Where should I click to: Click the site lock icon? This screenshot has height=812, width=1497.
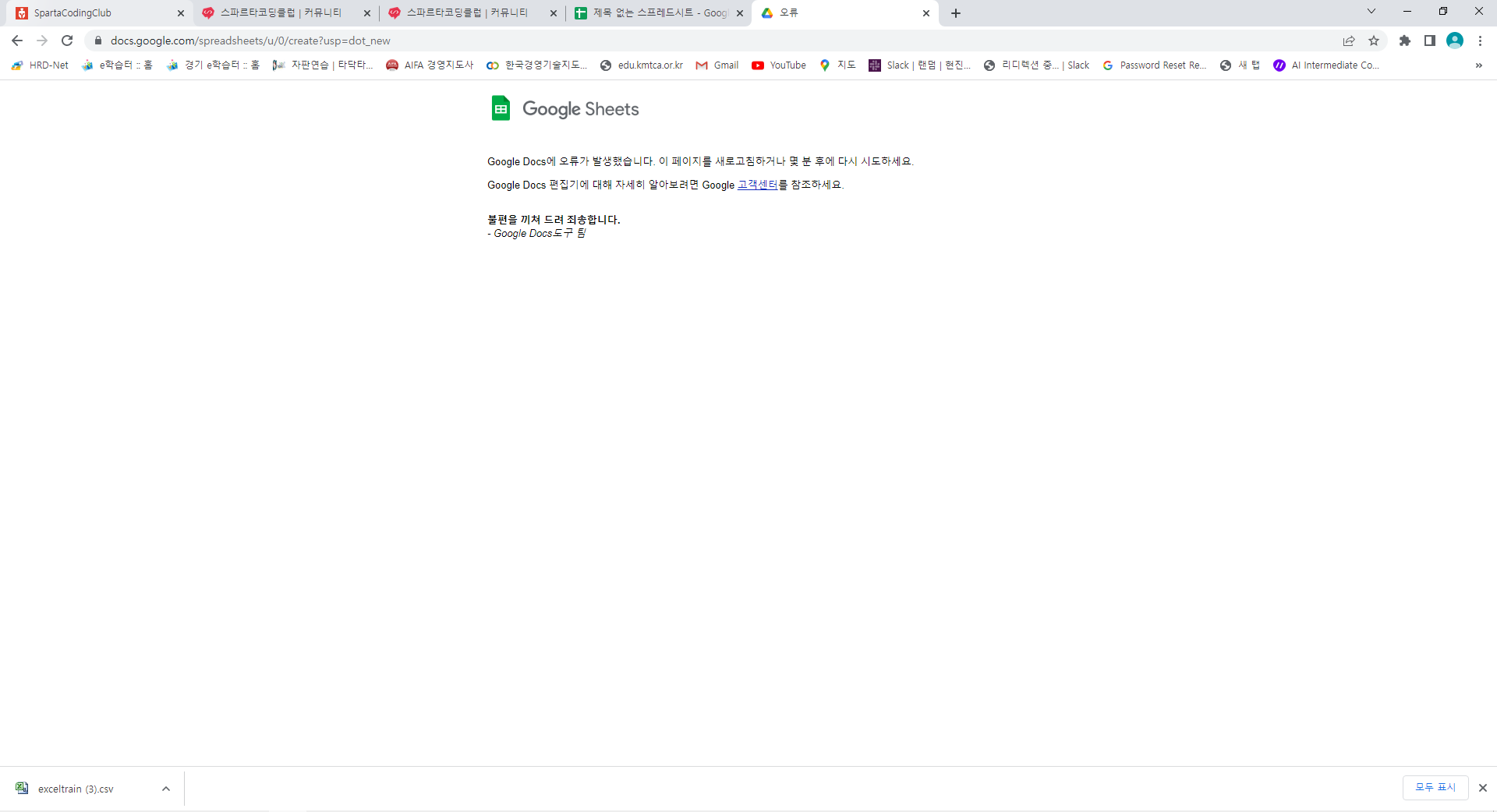[x=98, y=41]
